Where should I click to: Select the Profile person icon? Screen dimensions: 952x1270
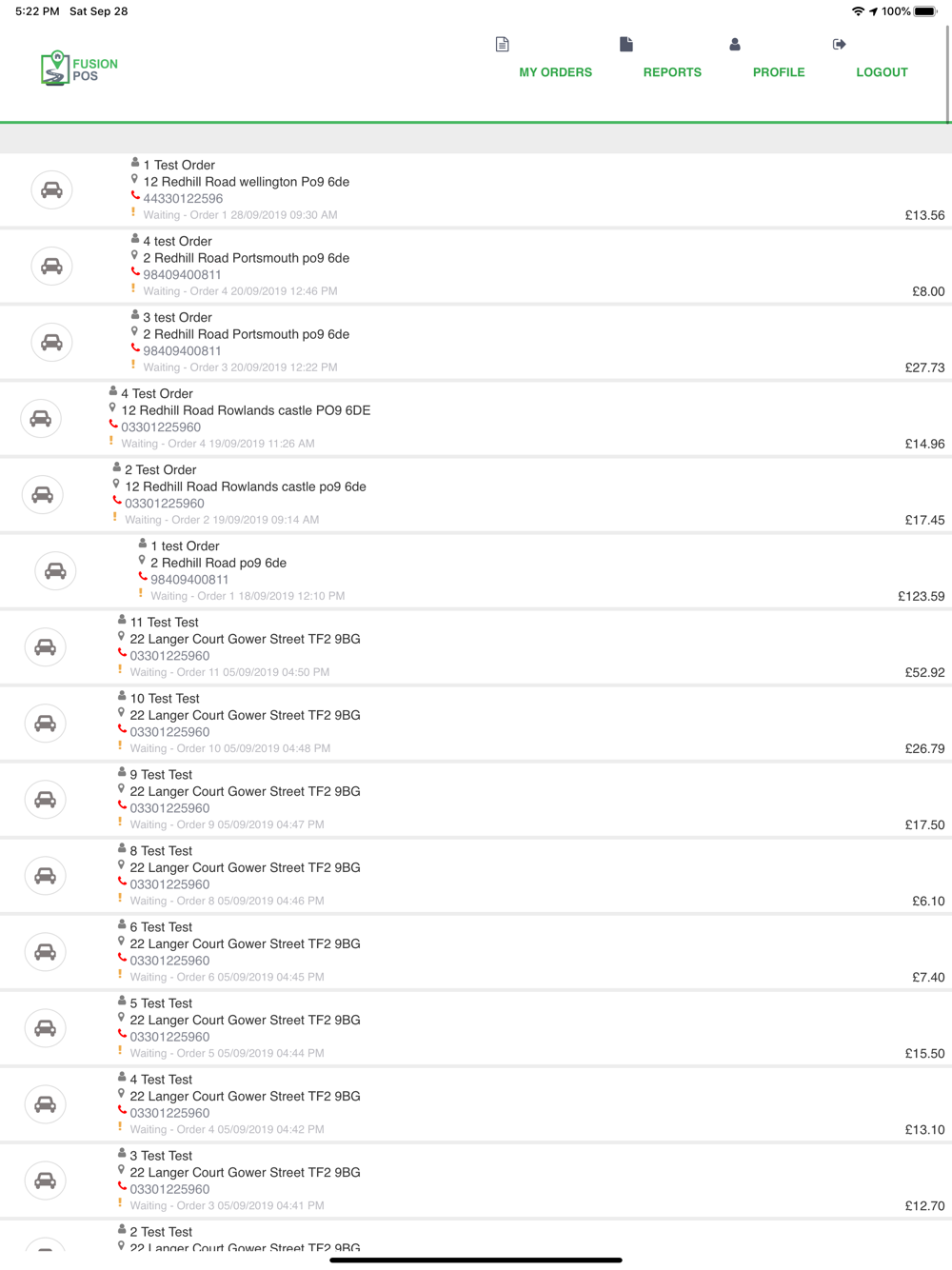(735, 45)
